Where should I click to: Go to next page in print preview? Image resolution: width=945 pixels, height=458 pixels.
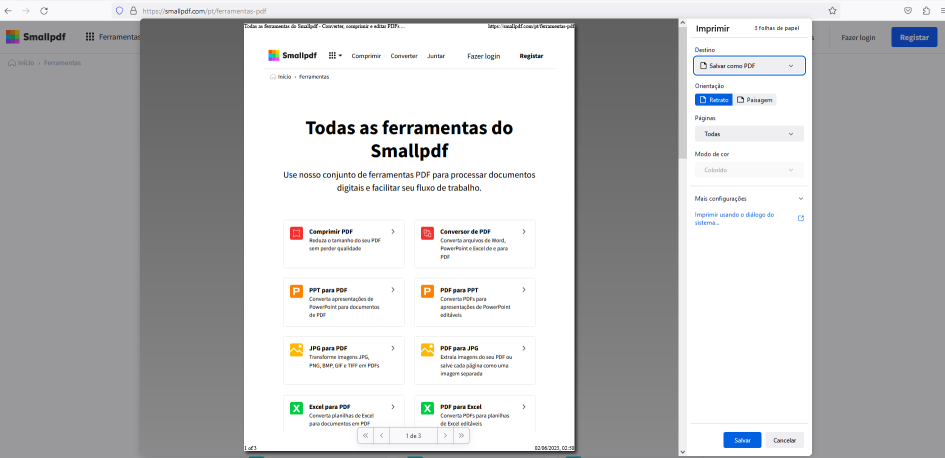tap(445, 435)
